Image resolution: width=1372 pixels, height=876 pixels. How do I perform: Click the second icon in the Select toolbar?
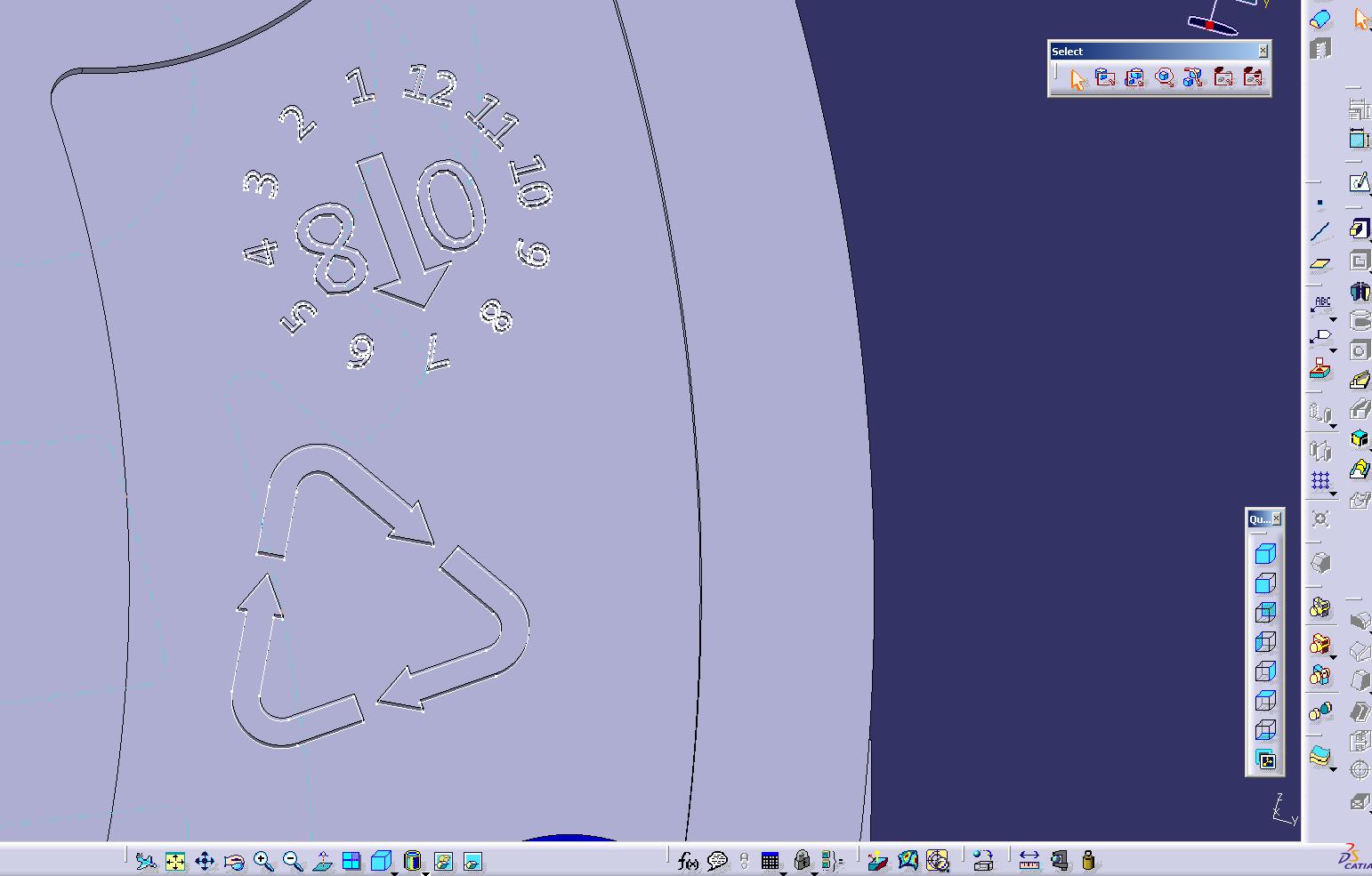(1105, 78)
